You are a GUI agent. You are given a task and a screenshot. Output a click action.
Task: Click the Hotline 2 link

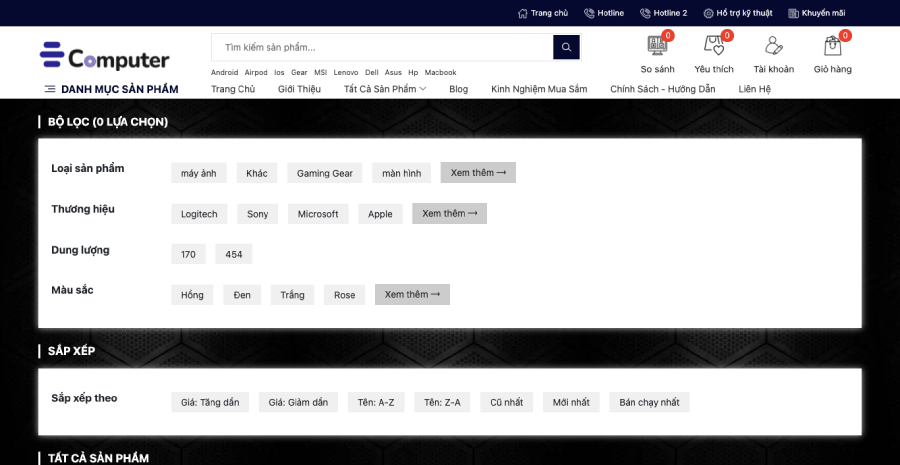tap(664, 13)
